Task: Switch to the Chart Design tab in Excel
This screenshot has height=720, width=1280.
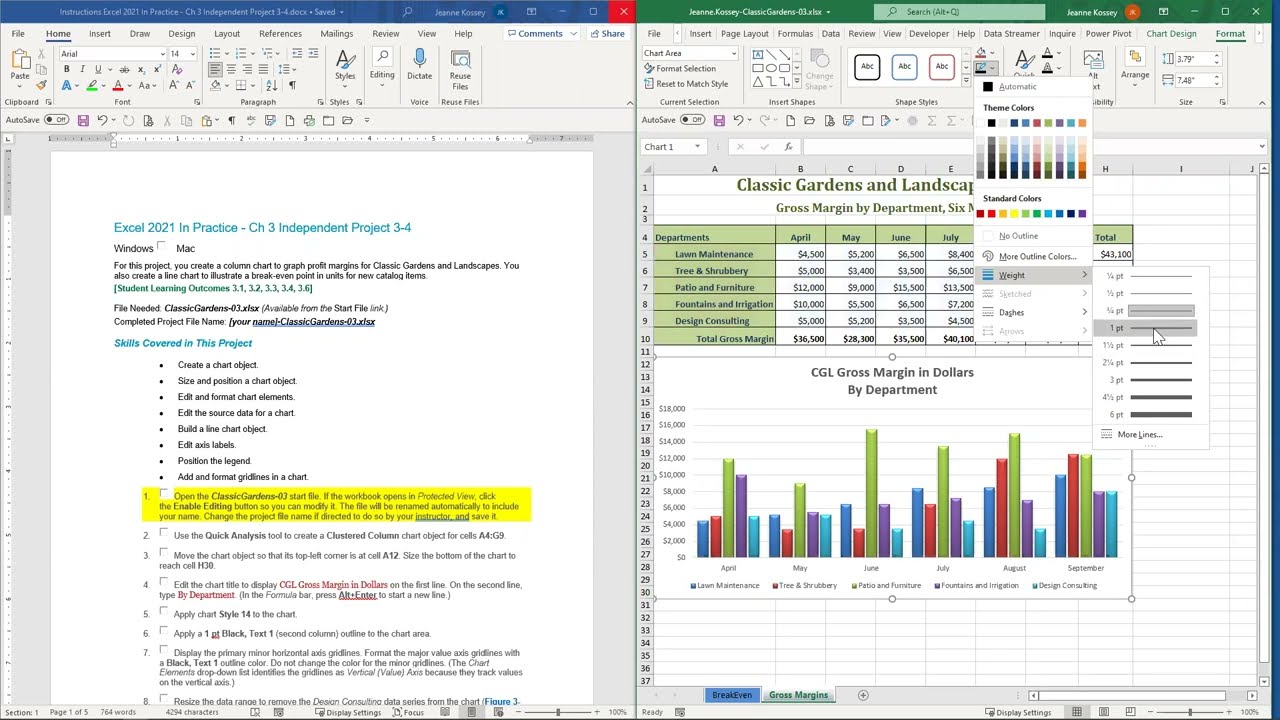Action: pos(1171,33)
